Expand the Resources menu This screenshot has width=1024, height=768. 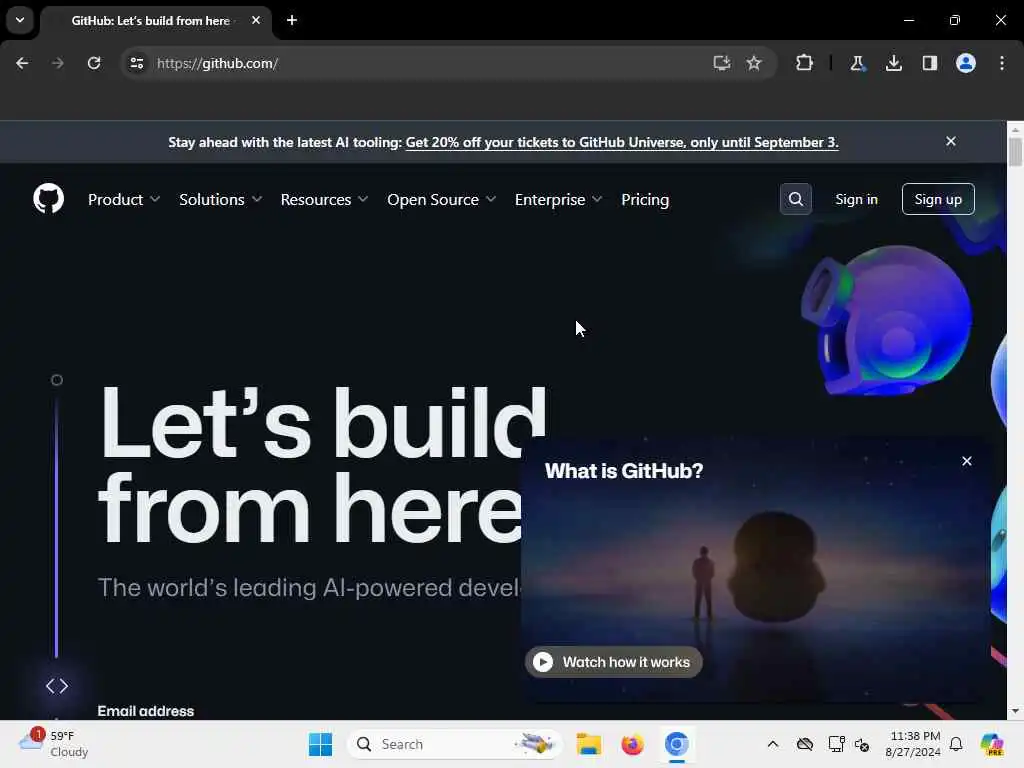pyautogui.click(x=325, y=199)
